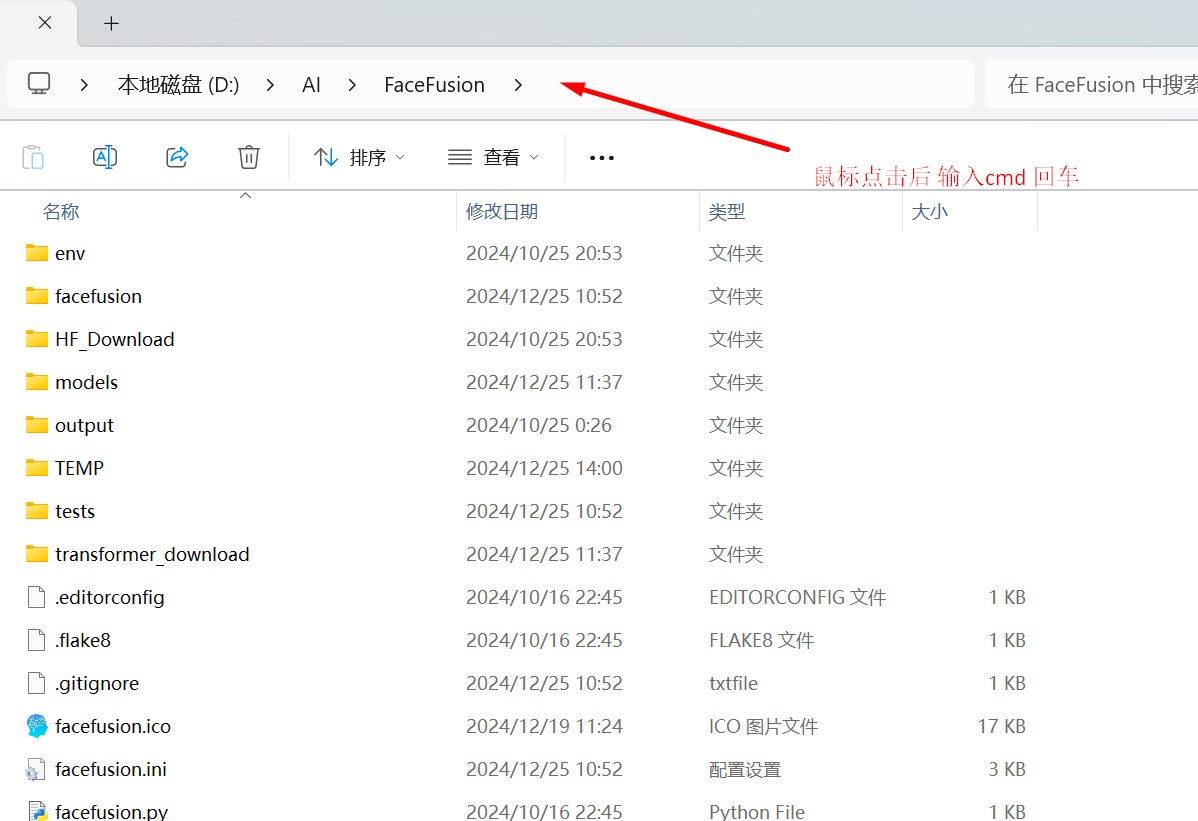The width and height of the screenshot is (1198, 821).
Task: Click the .gitignore file icon
Action: (36, 683)
